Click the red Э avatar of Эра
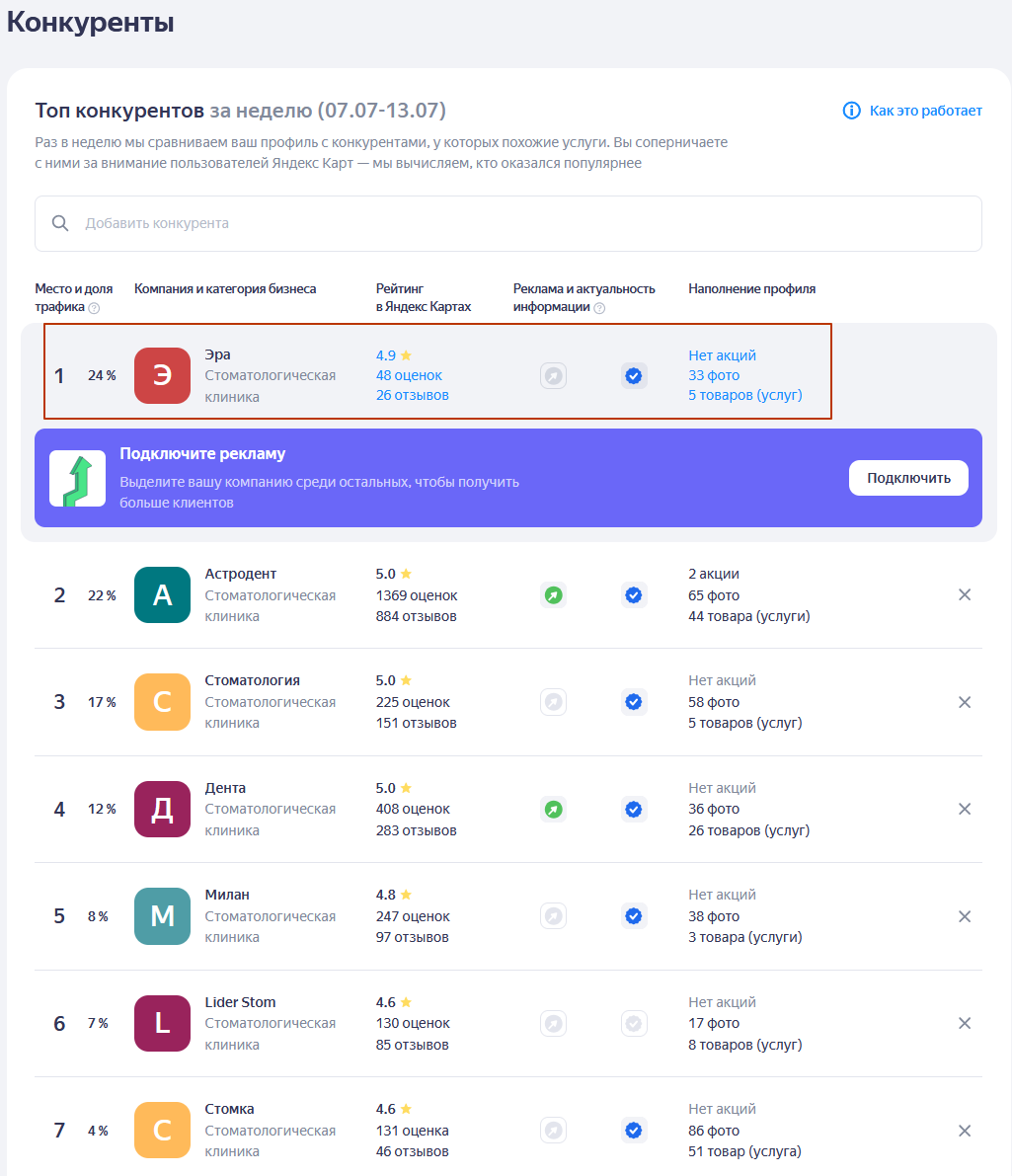This screenshot has width=1012, height=1176. (162, 376)
